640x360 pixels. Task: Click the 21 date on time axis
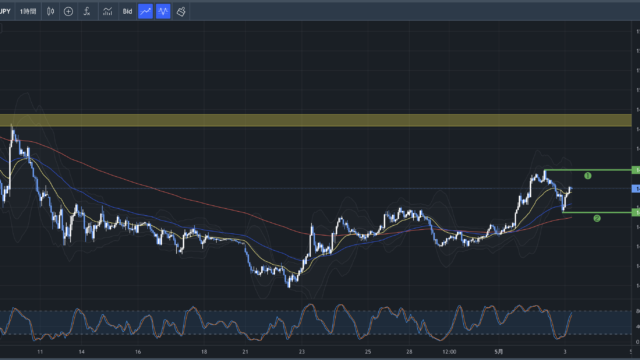tap(245, 352)
